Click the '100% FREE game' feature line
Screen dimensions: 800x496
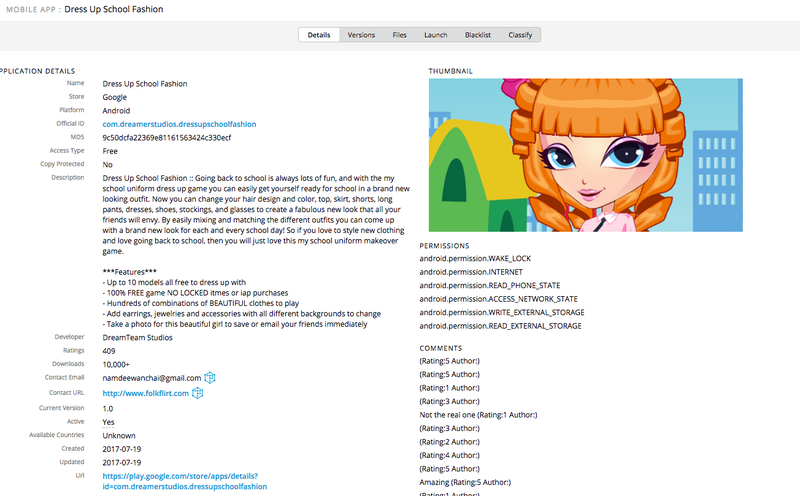[195, 293]
